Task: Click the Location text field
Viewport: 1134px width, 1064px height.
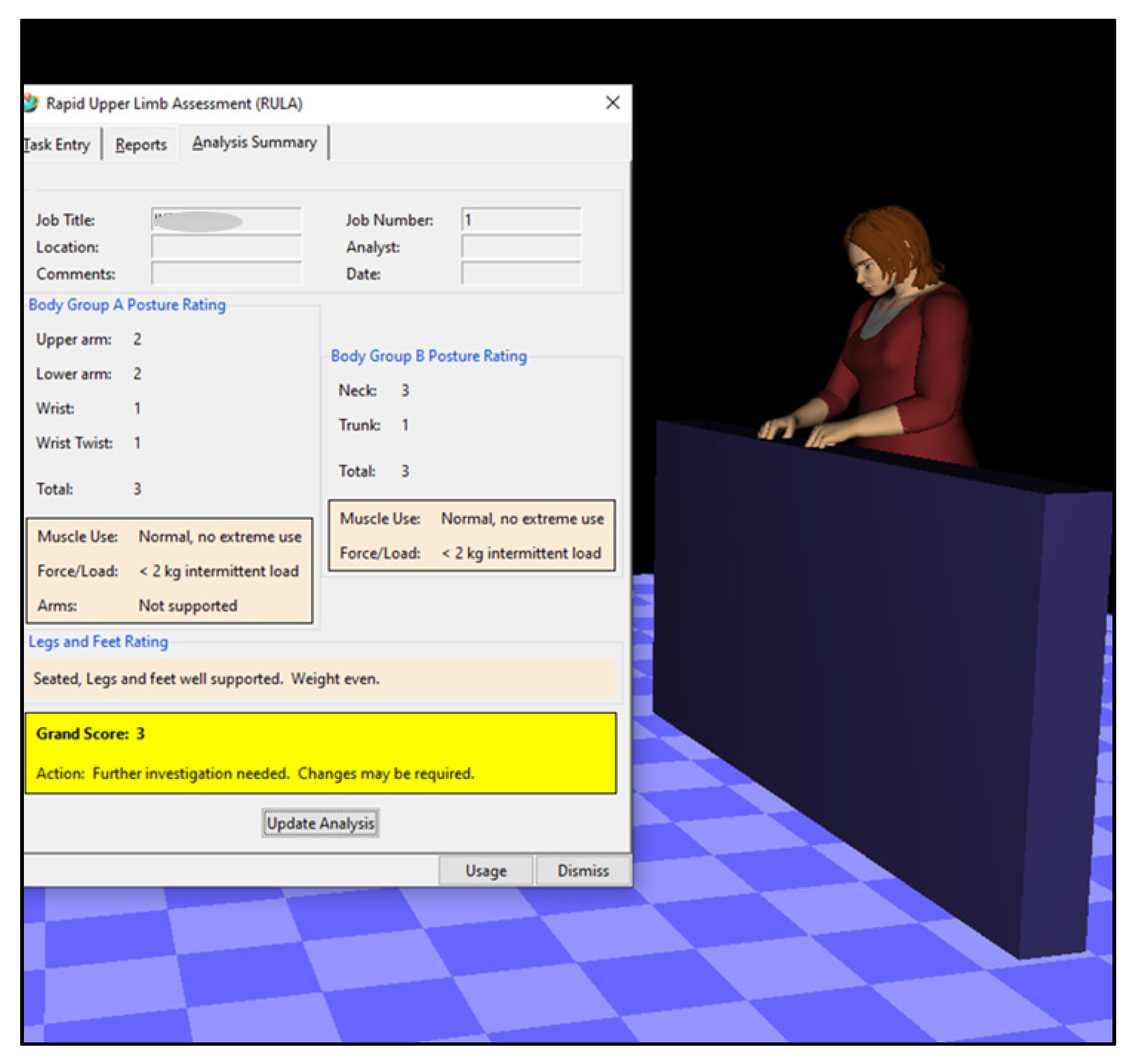Action: tap(227, 247)
